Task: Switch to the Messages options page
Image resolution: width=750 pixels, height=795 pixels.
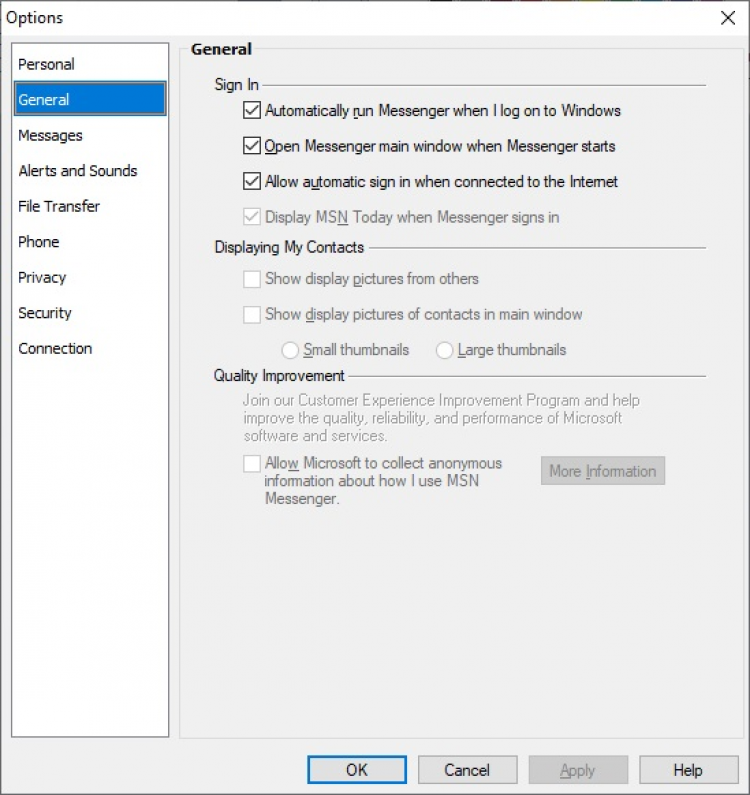Action: [x=90, y=135]
